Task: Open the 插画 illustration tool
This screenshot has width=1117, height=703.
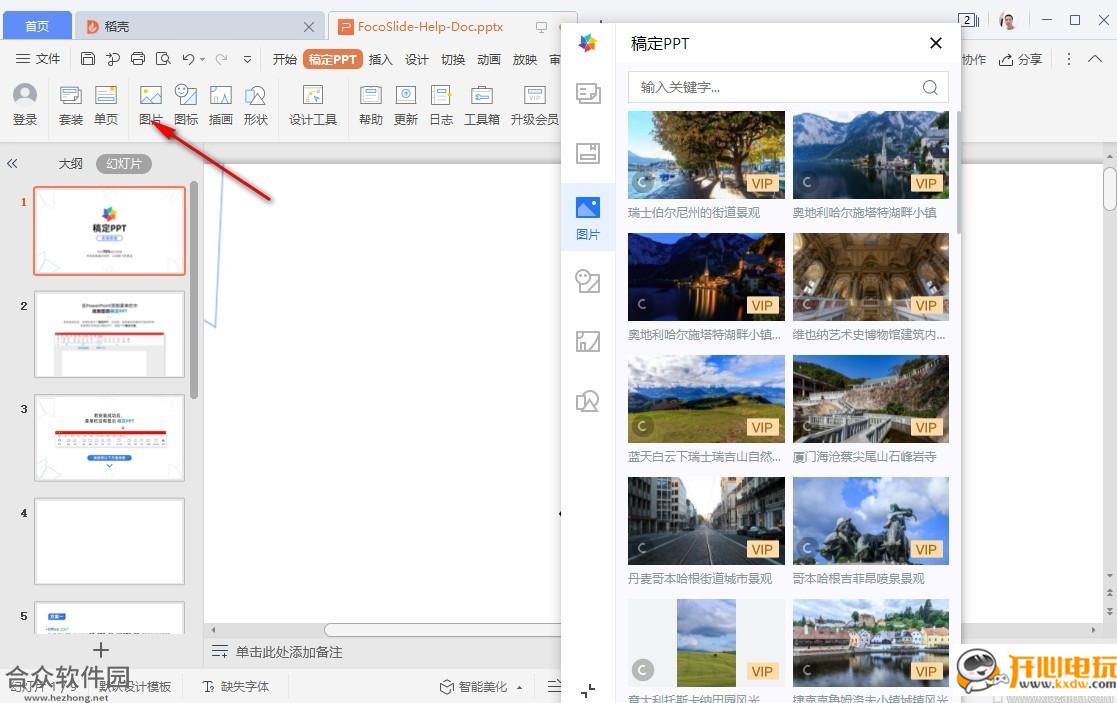Action: click(x=221, y=105)
